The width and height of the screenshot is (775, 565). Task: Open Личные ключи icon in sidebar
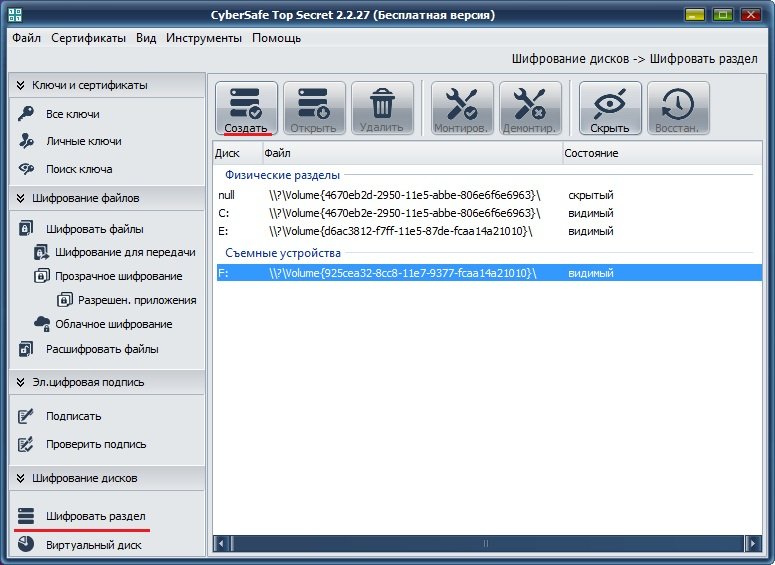pyautogui.click(x=26, y=141)
